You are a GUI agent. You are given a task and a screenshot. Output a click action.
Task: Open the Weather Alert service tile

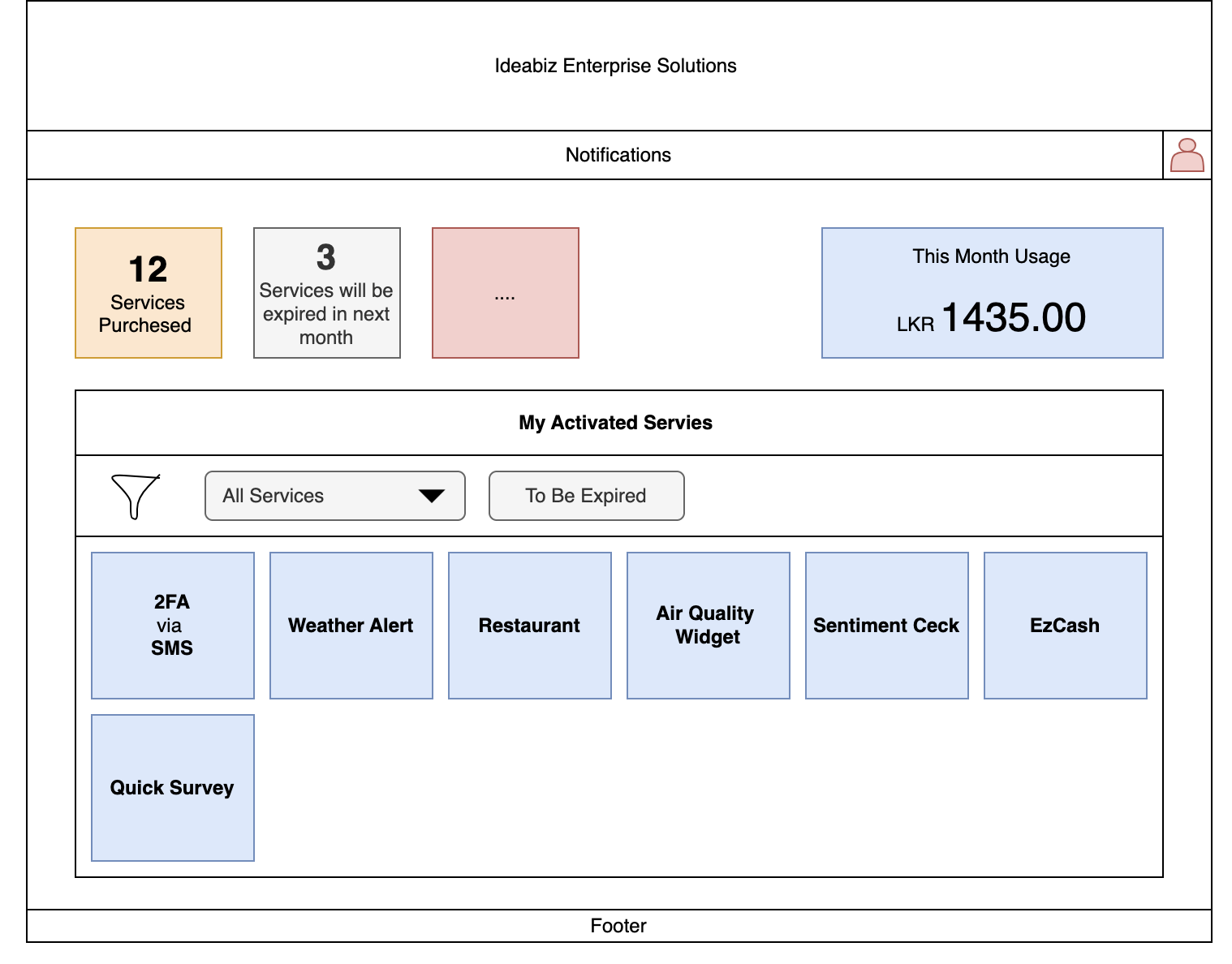[x=351, y=626]
